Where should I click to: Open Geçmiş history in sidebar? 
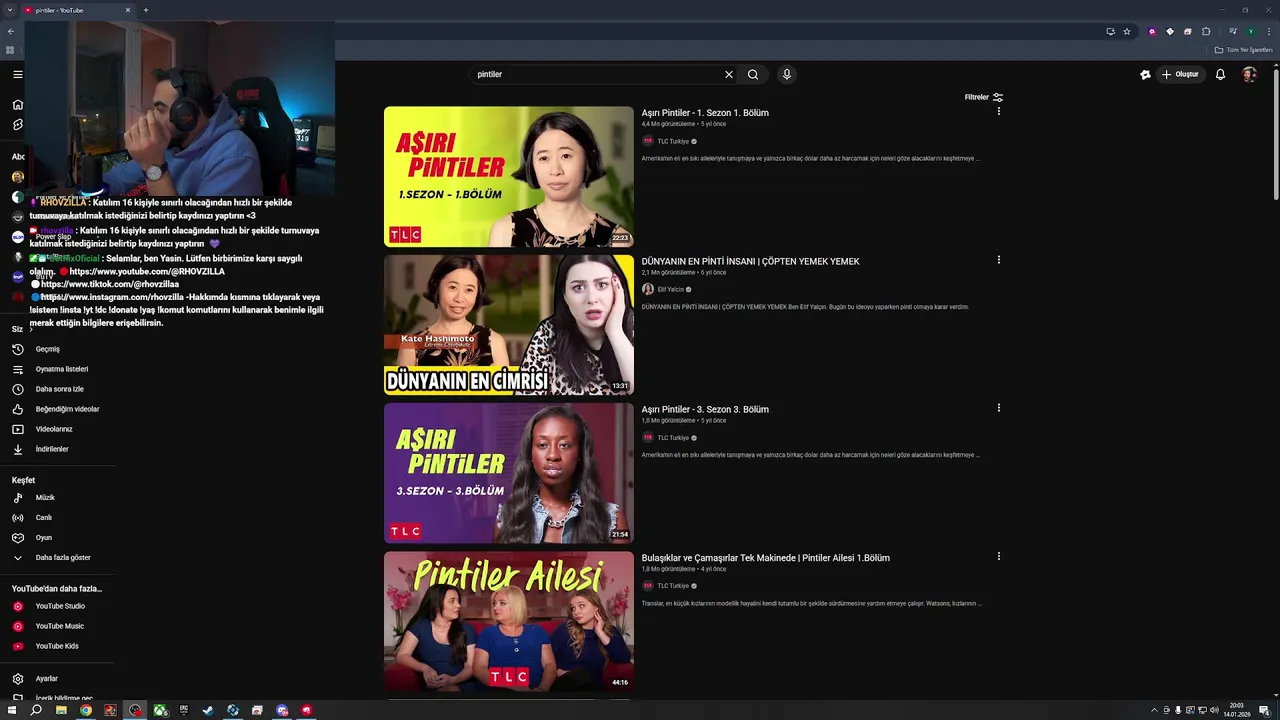tap(48, 349)
